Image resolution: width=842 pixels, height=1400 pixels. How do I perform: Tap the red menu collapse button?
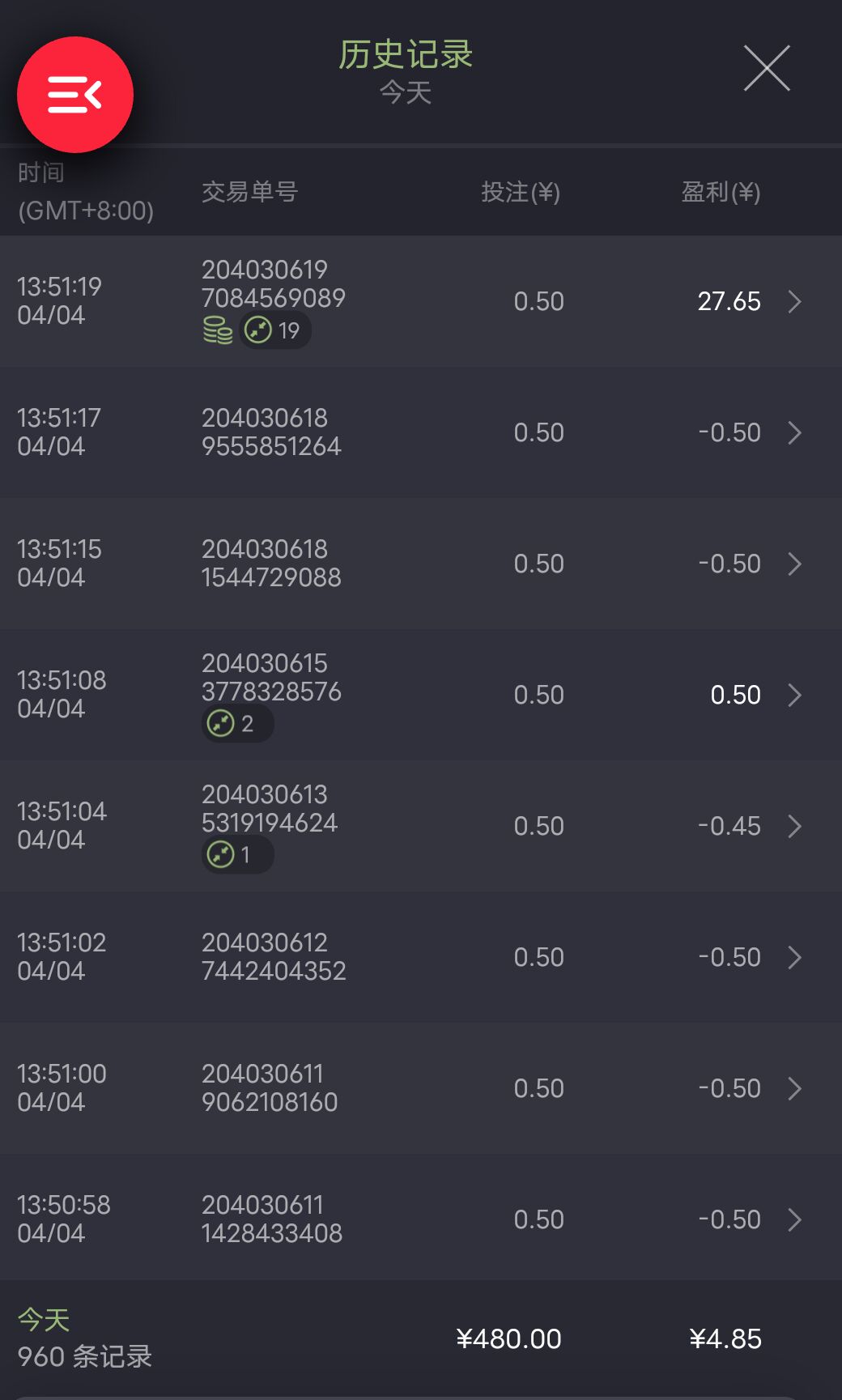tap(74, 95)
